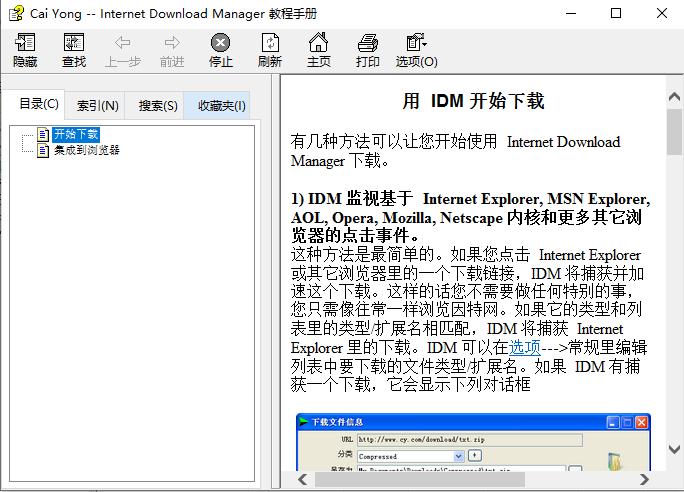The width and height of the screenshot is (684, 492).
Task: Go to the 主页 home page
Action: point(318,50)
